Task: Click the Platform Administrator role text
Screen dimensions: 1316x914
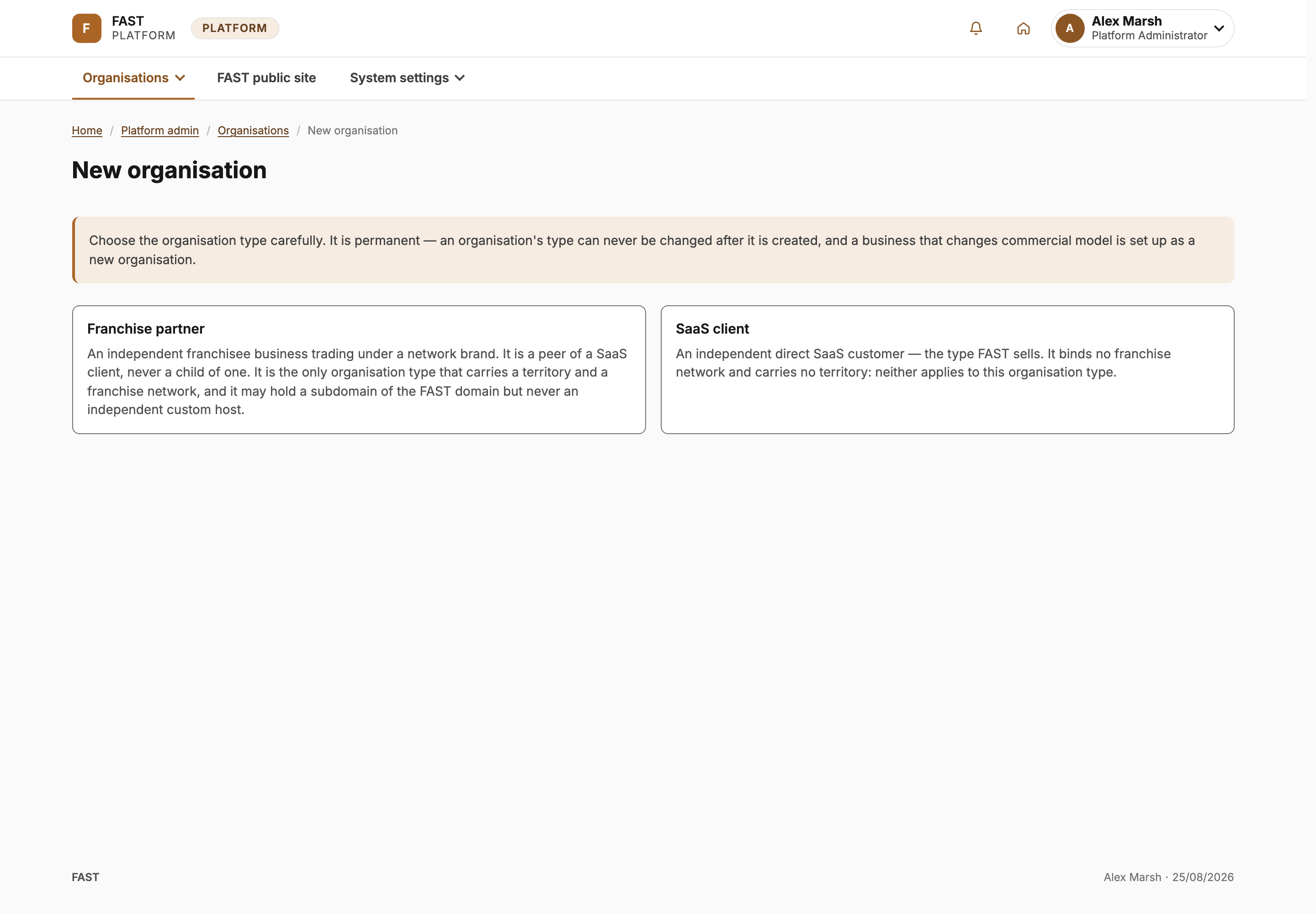Action: pos(1149,36)
